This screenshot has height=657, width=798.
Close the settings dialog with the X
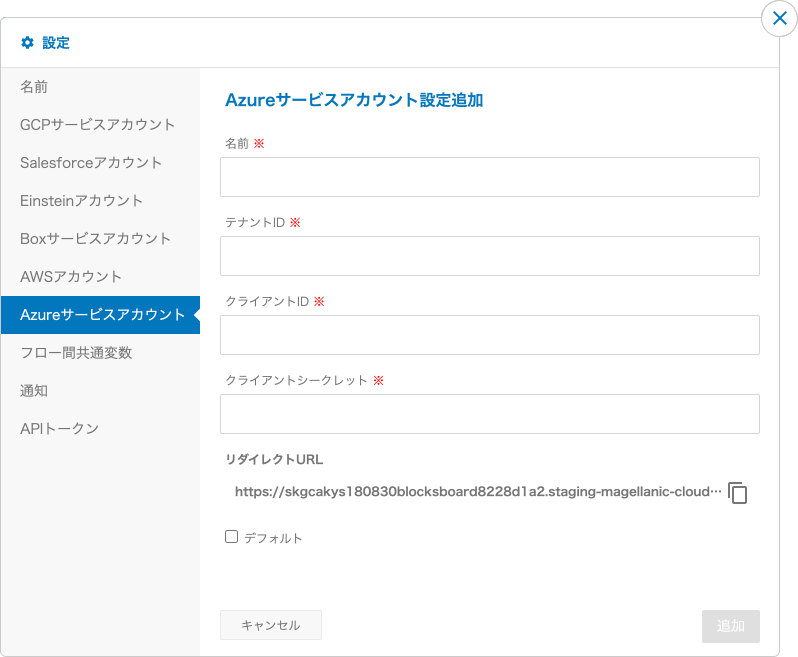coord(779,19)
